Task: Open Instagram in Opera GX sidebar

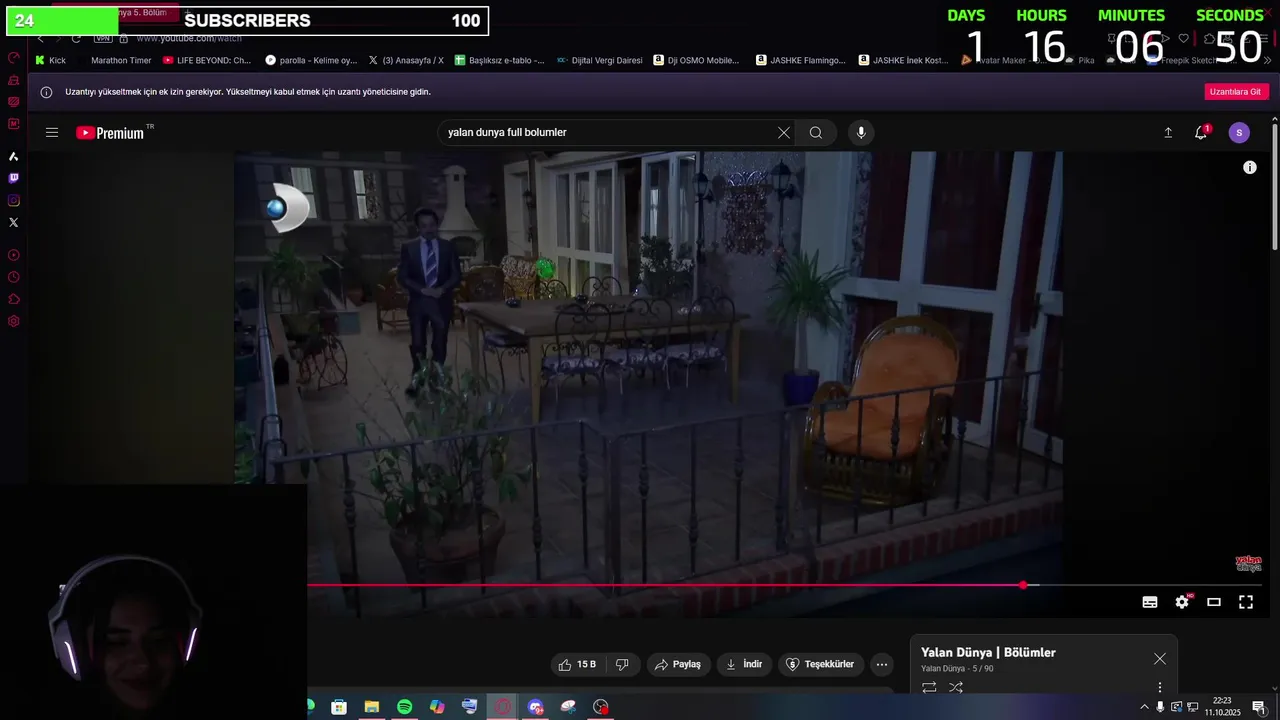Action: [x=13, y=200]
